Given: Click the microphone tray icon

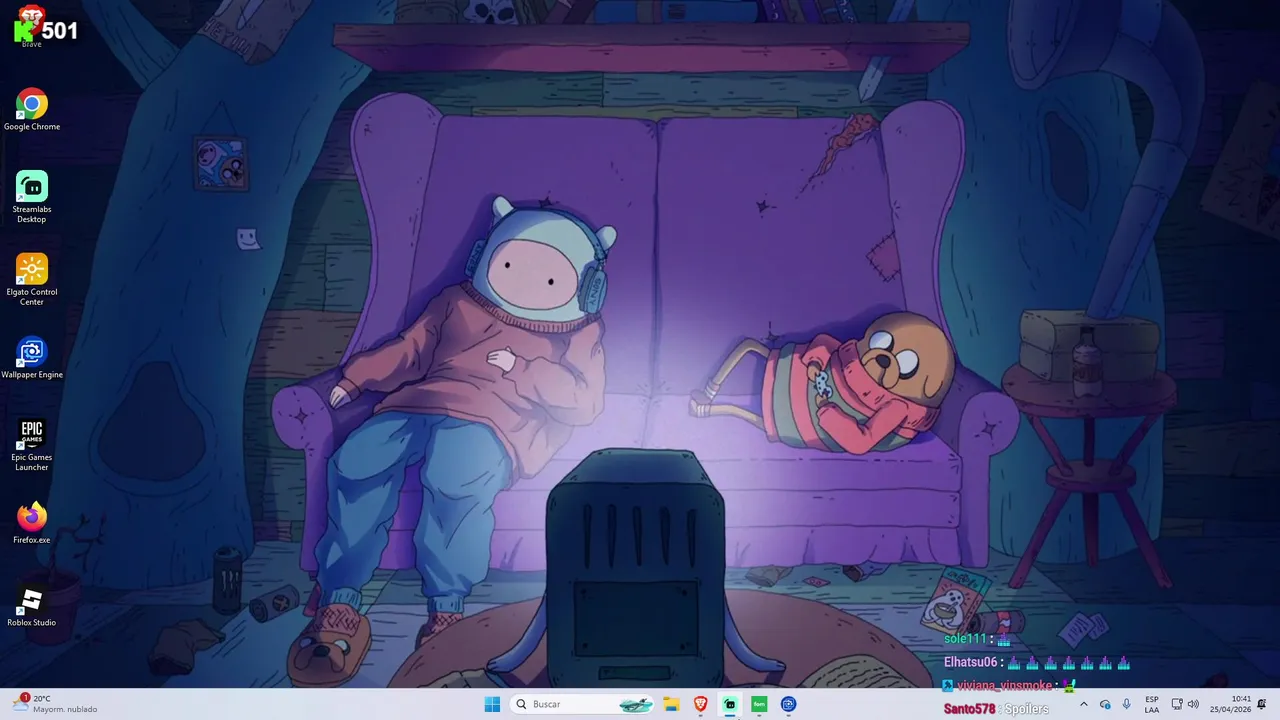Looking at the screenshot, I should point(1127,704).
